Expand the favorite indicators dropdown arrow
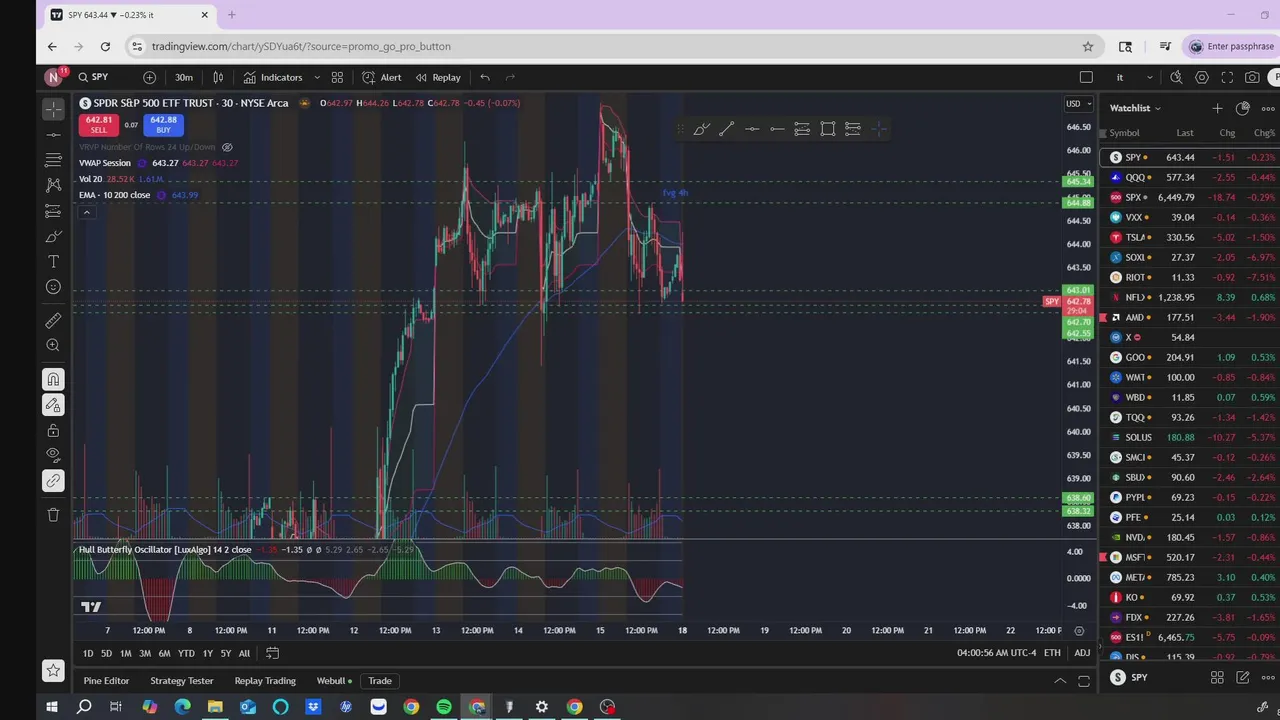The image size is (1280, 720). (317, 77)
